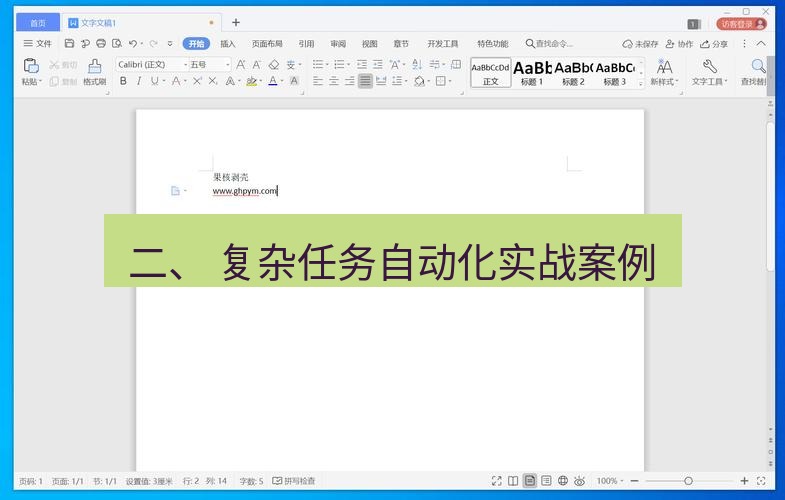The height and width of the screenshot is (500, 785).
Task: Decrease paragraph indent
Action: tap(362, 64)
